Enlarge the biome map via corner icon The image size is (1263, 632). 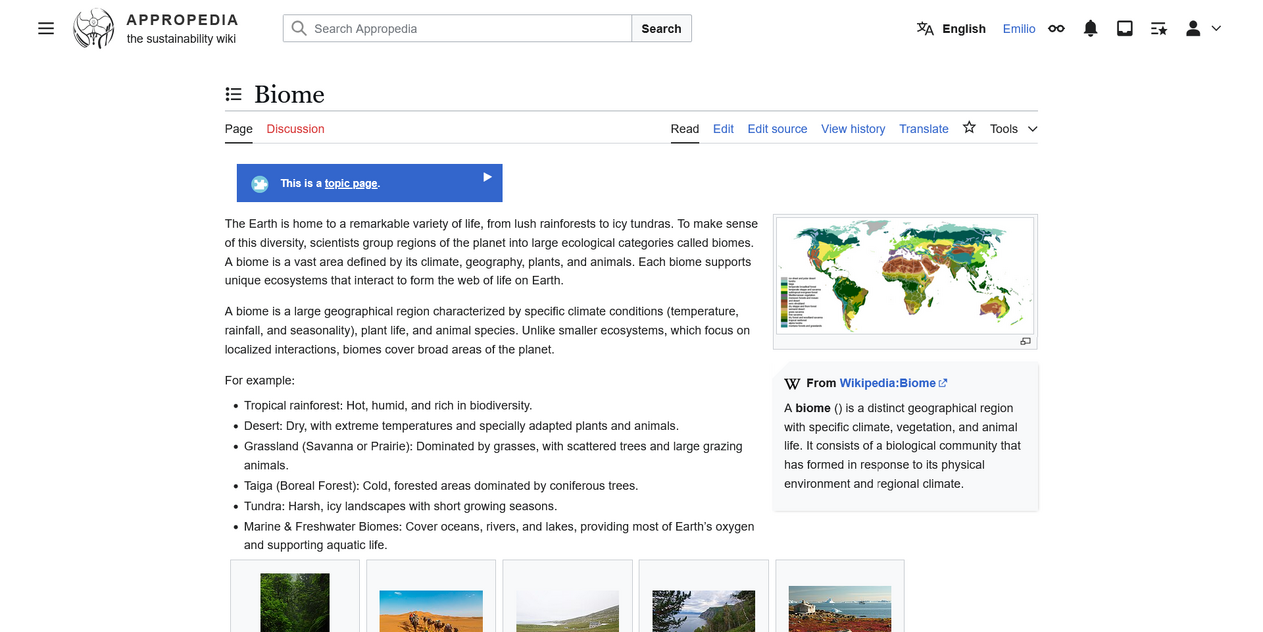coord(1025,341)
